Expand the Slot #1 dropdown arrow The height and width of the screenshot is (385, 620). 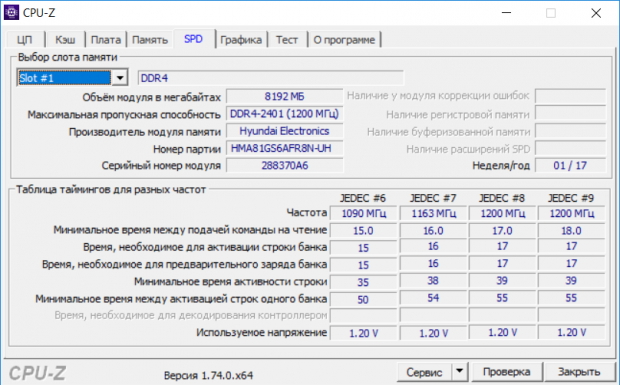click(120, 78)
